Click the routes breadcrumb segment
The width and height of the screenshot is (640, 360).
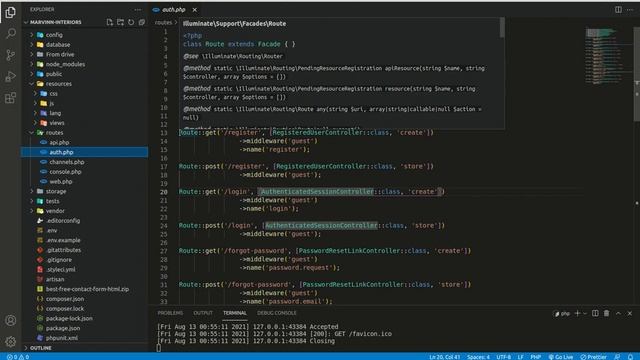pyautogui.click(x=163, y=23)
